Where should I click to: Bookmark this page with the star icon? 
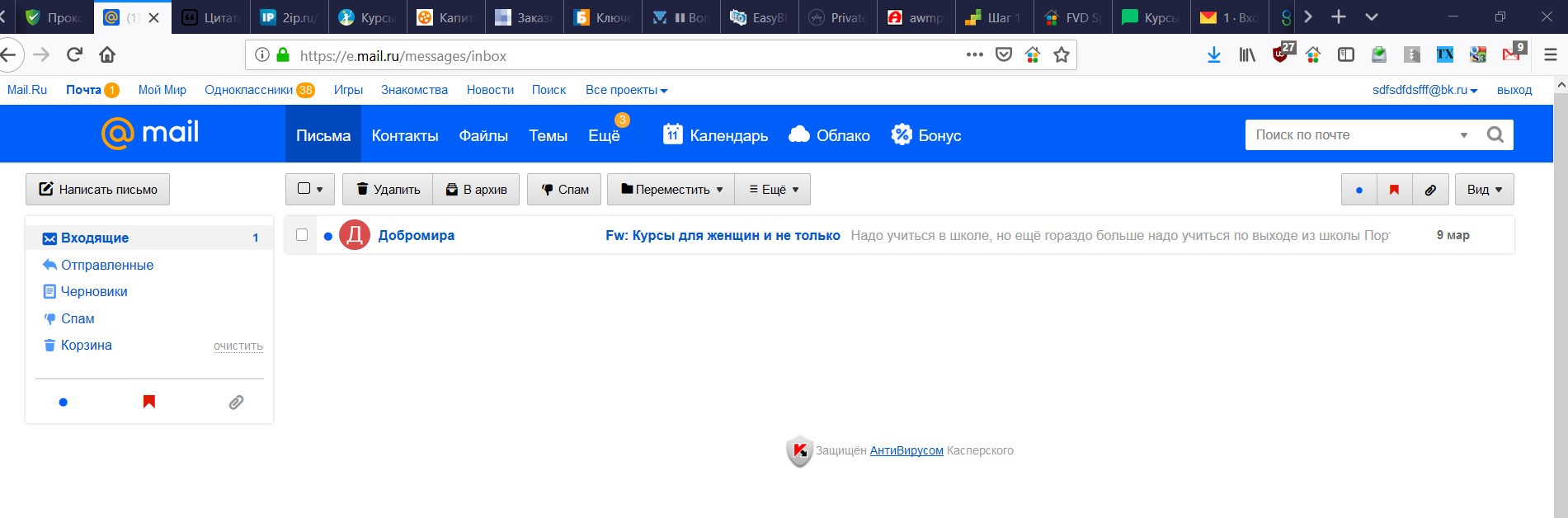tap(1062, 55)
